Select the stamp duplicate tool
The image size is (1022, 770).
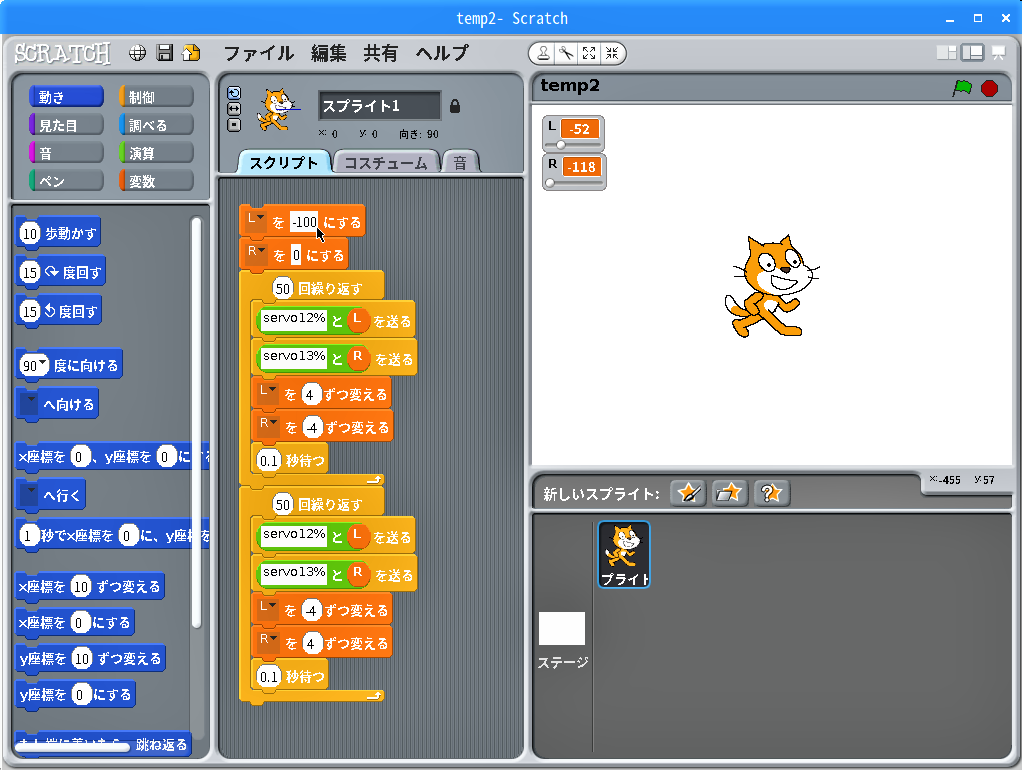click(x=543, y=53)
